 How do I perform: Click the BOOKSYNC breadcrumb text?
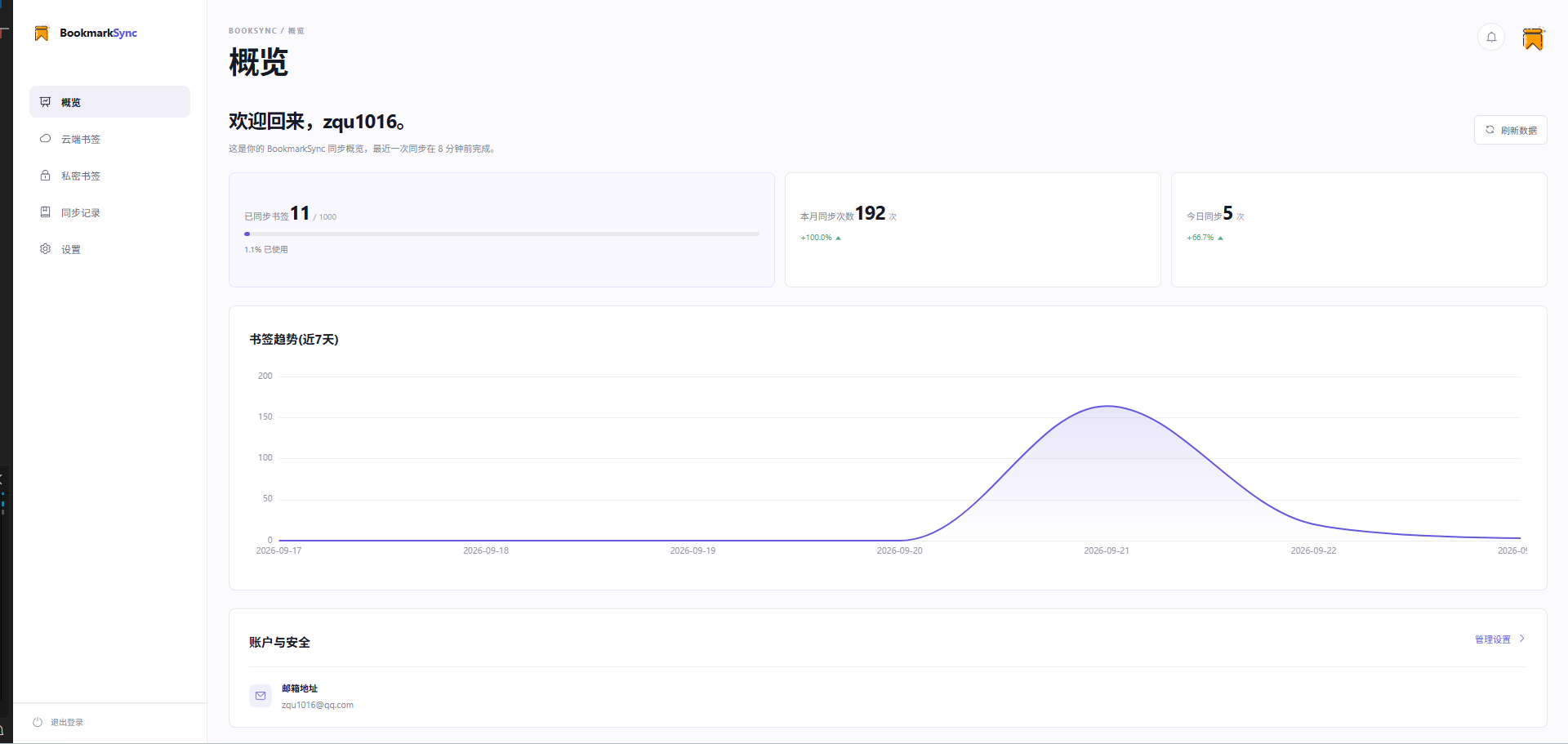pyautogui.click(x=252, y=31)
